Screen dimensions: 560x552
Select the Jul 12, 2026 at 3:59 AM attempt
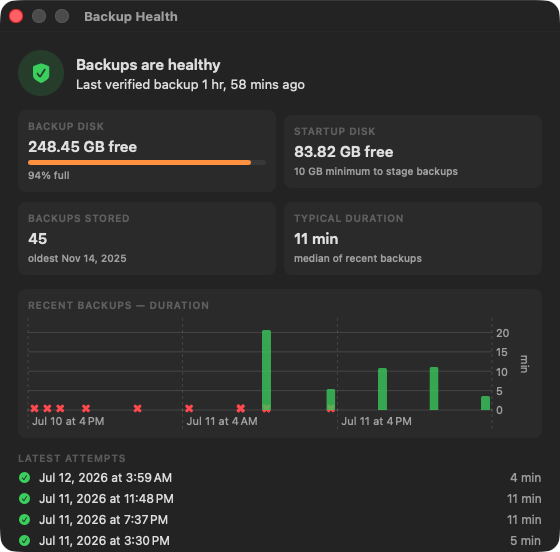(280, 477)
